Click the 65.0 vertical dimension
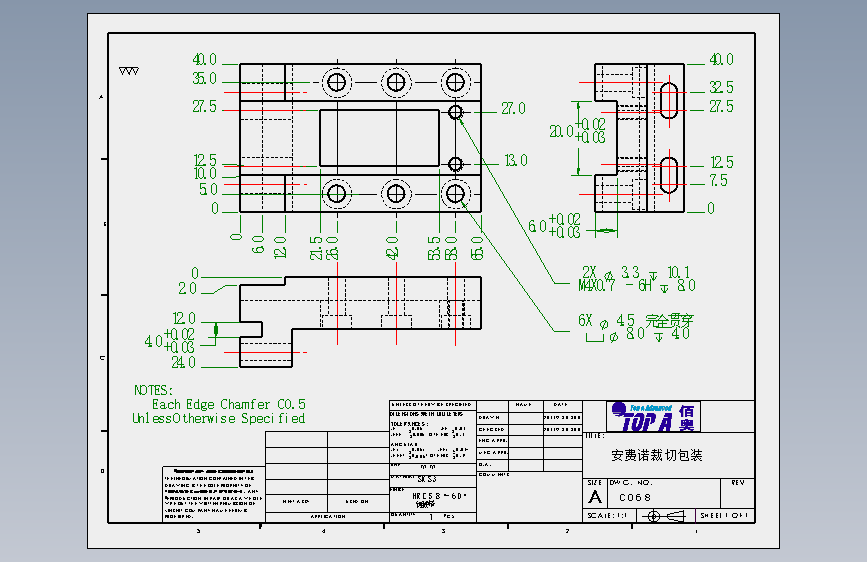 click(477, 248)
